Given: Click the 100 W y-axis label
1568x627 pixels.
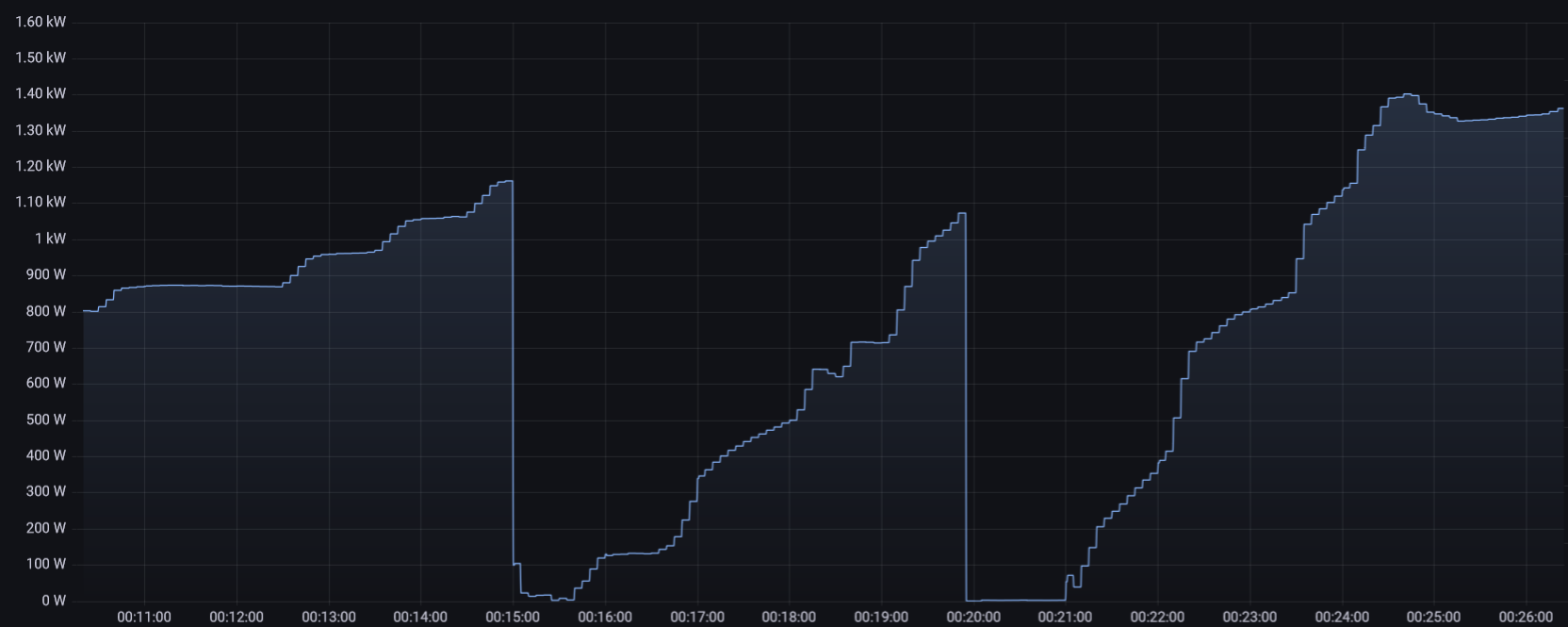Looking at the screenshot, I should (x=46, y=564).
